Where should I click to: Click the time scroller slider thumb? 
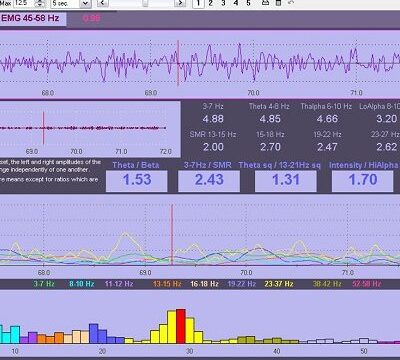[x=145, y=3]
